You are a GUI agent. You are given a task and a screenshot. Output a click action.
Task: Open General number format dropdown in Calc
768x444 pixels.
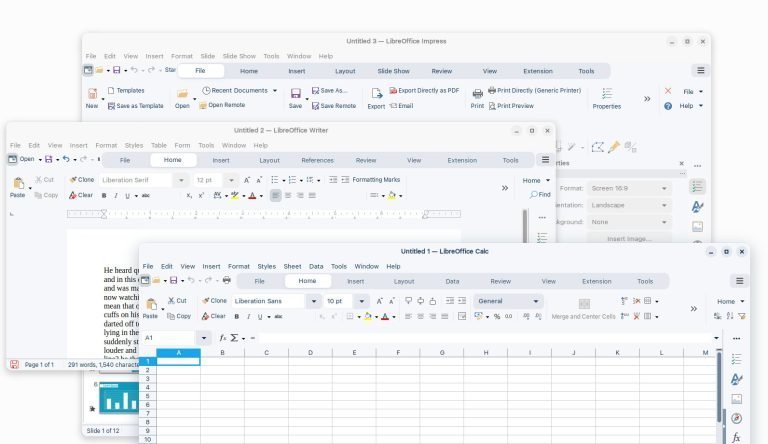pos(508,301)
